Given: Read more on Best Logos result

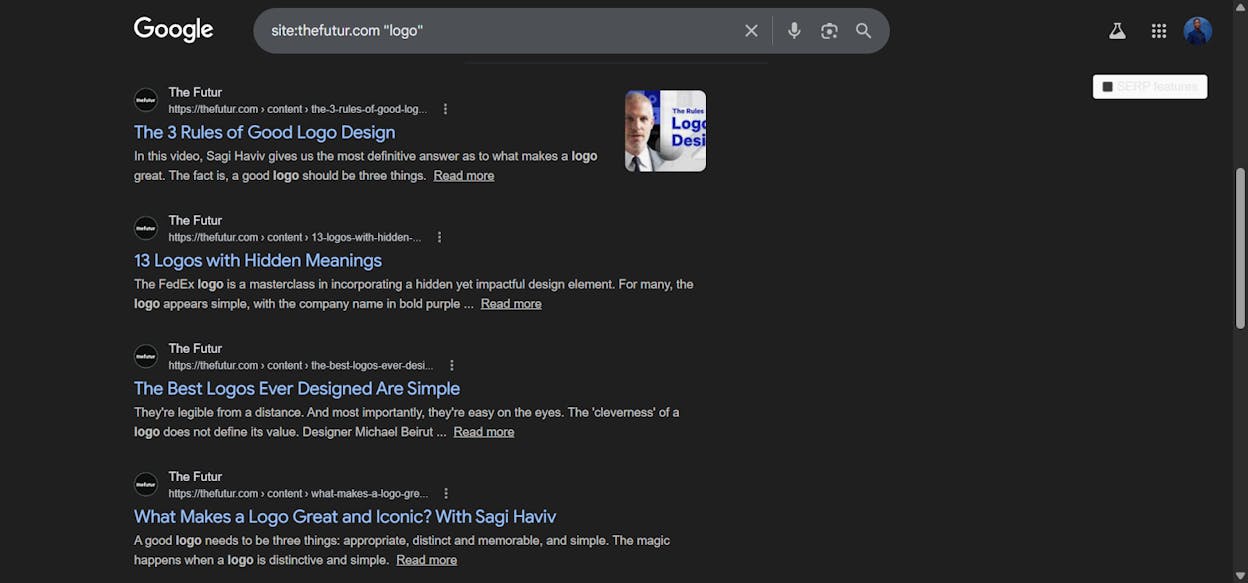Looking at the screenshot, I should pos(484,431).
